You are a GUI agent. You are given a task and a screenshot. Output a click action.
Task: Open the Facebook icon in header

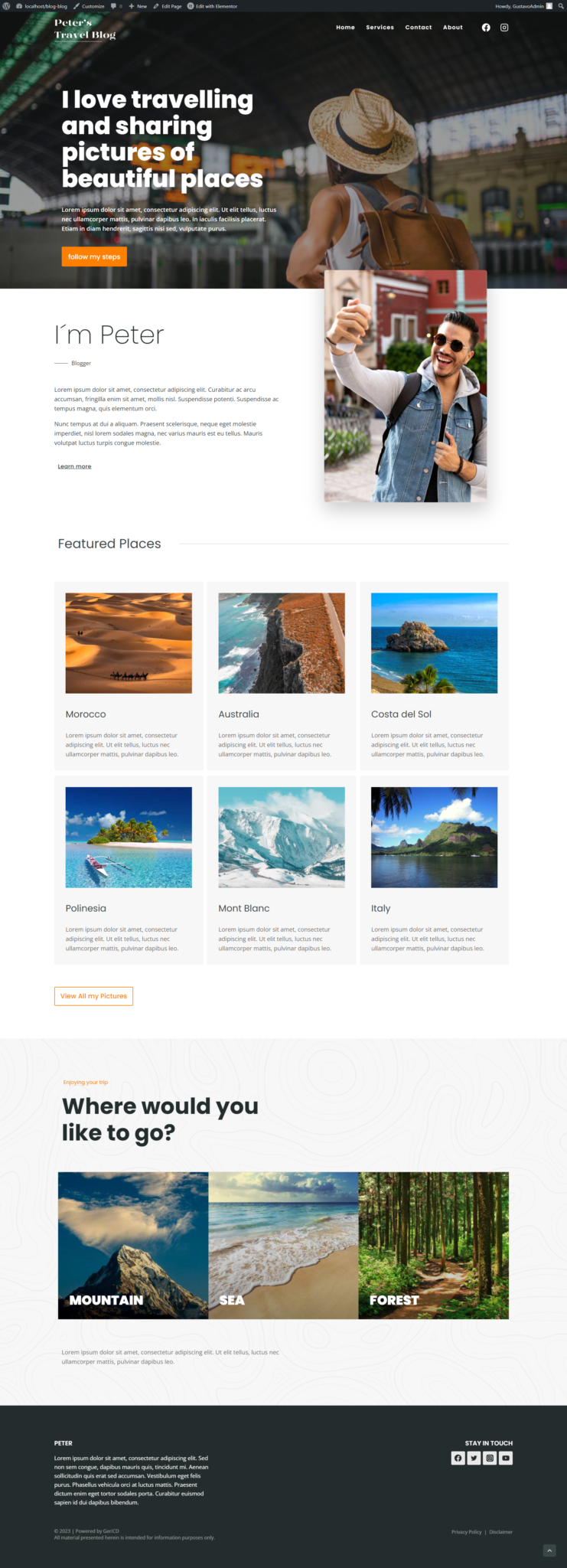tap(486, 28)
